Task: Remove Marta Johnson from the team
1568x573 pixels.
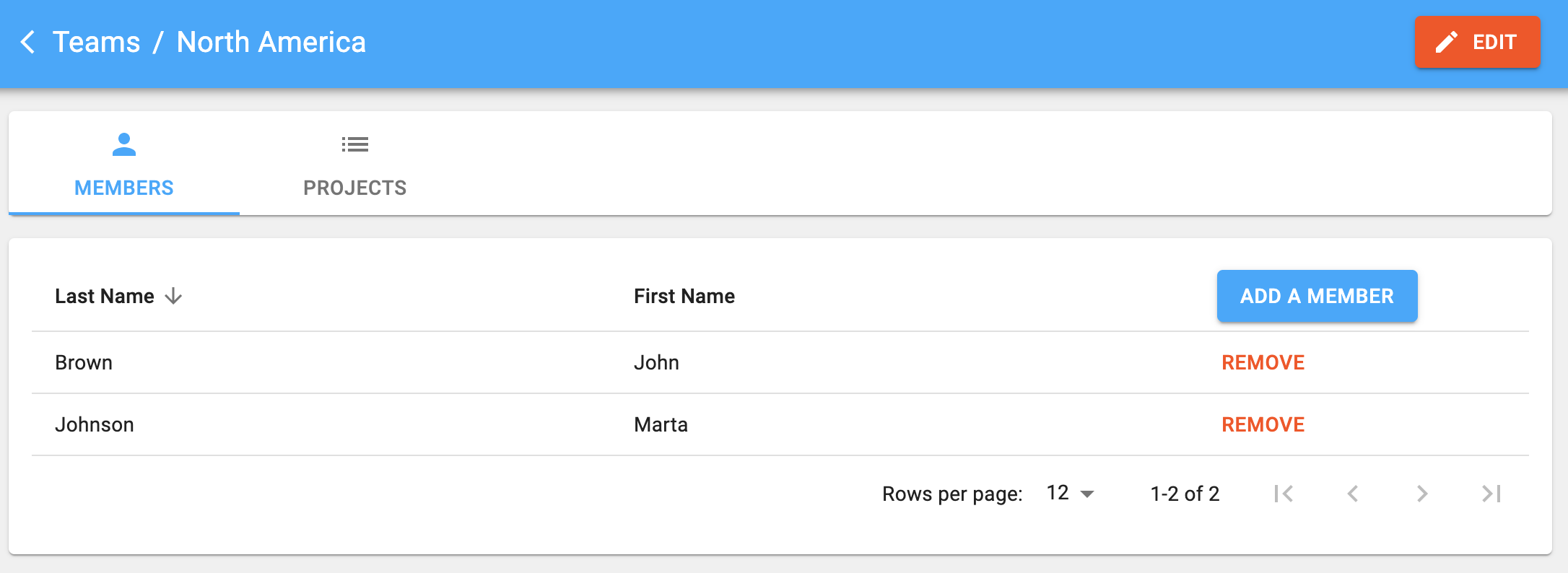Action: pos(1263,424)
